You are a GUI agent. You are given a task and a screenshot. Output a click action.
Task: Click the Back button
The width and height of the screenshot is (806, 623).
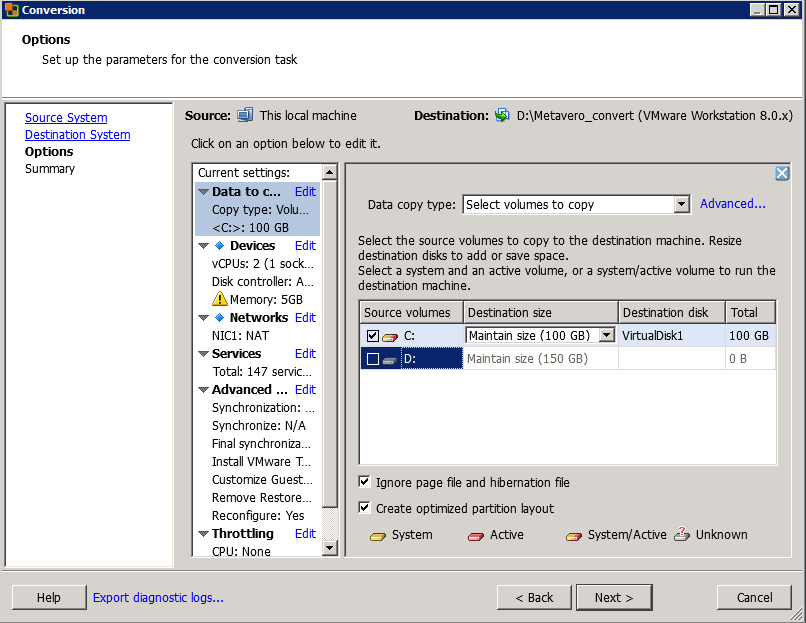[x=534, y=597]
